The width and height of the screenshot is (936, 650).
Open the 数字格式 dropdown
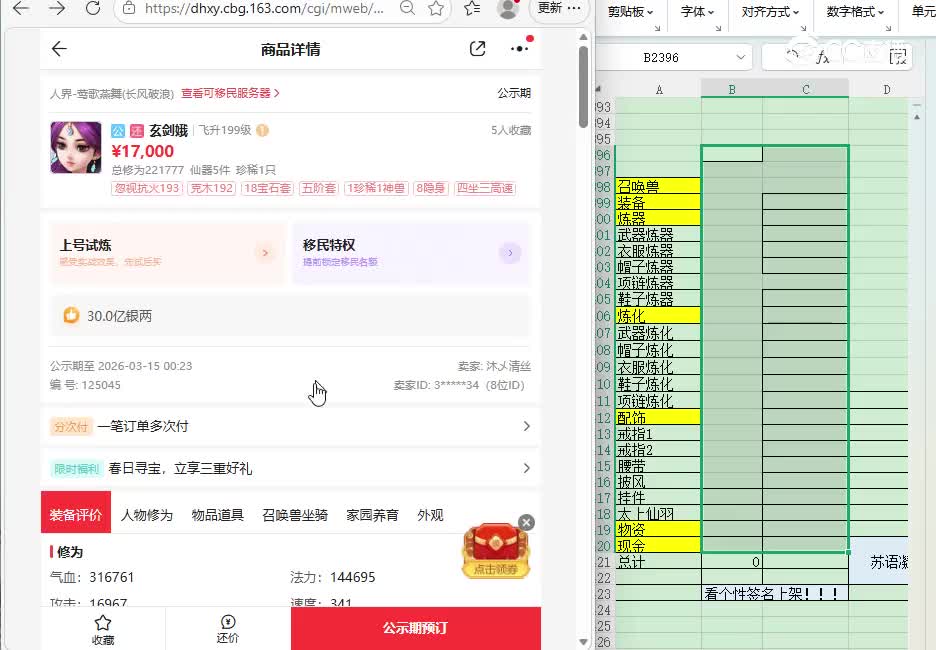(x=855, y=13)
